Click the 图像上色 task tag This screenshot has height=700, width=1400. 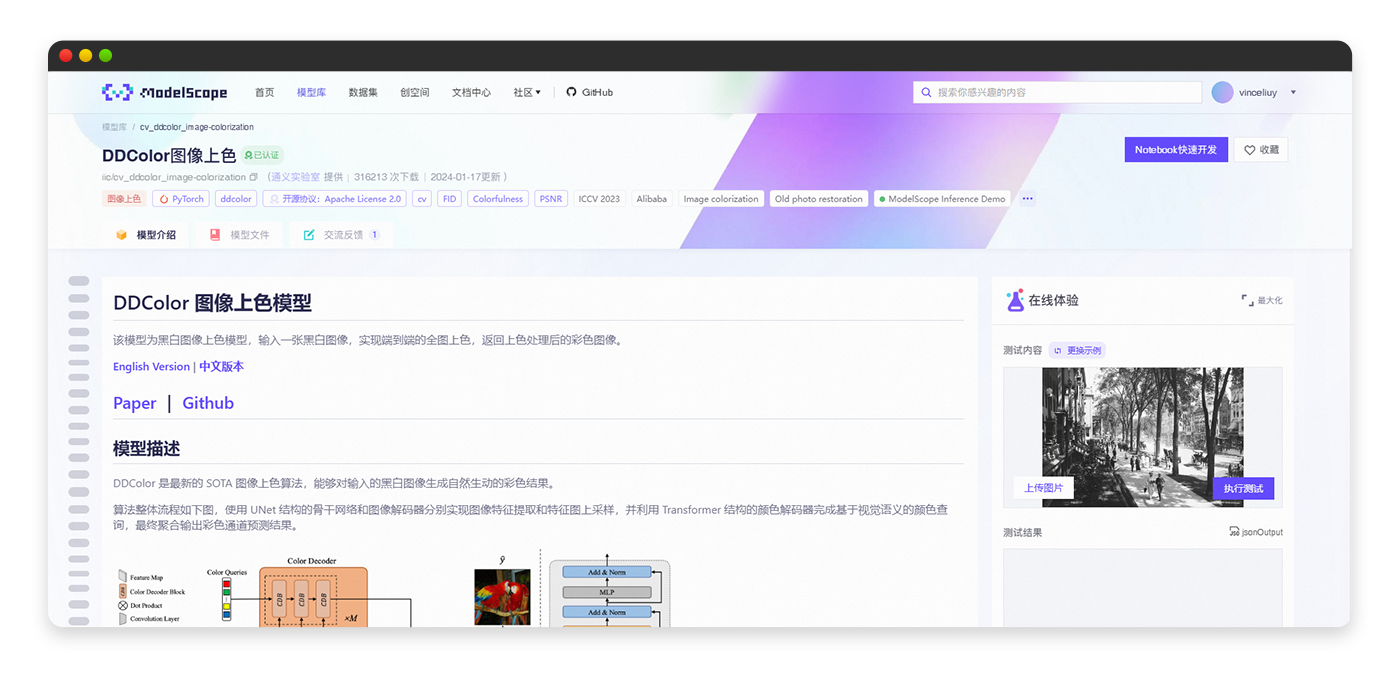pyautogui.click(x=124, y=199)
